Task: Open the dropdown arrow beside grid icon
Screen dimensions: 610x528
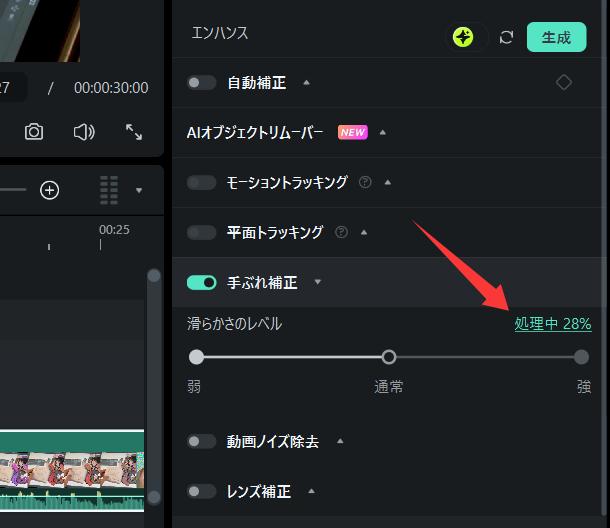Action: pos(139,191)
